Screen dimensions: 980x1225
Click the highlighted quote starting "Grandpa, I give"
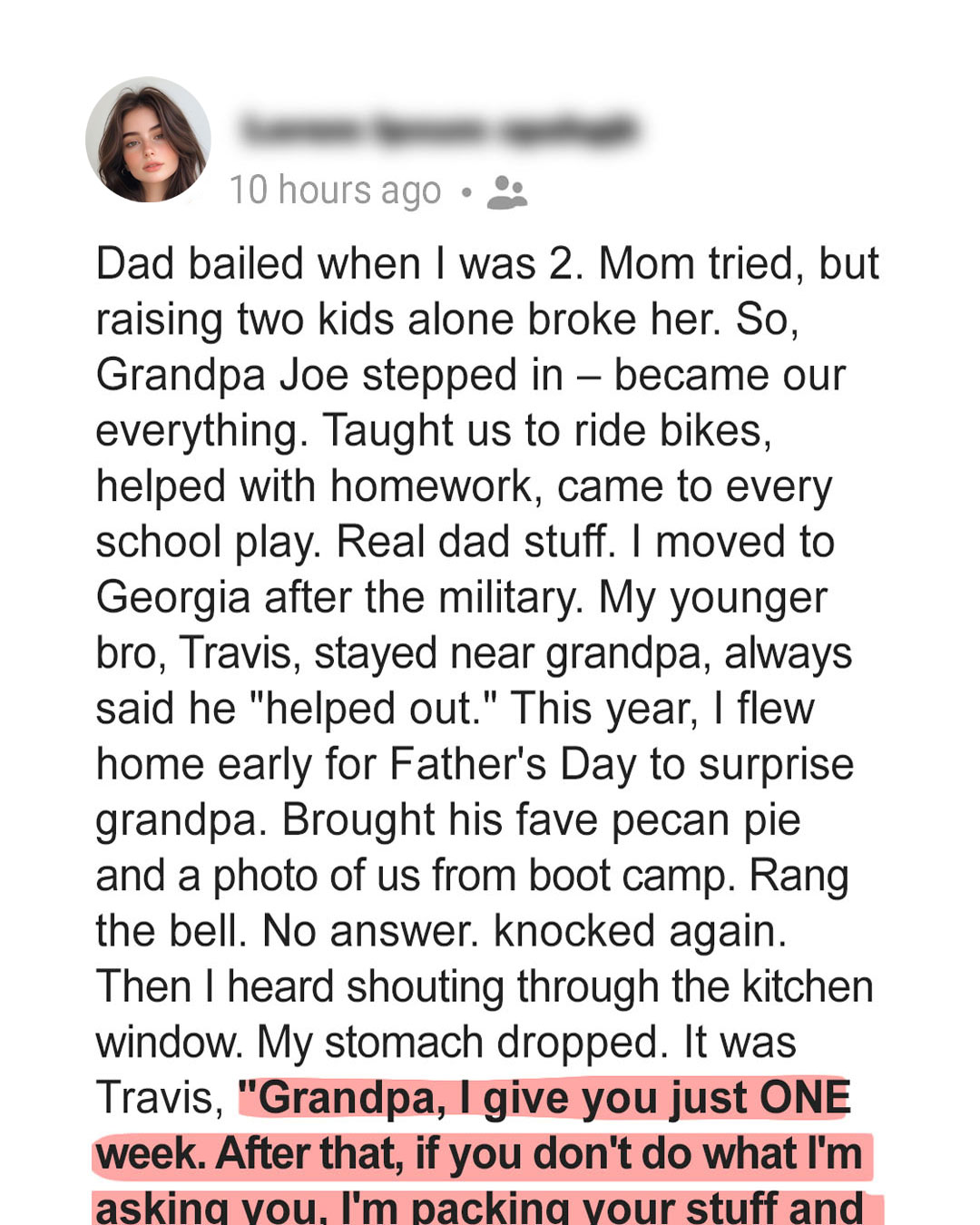point(544,1098)
